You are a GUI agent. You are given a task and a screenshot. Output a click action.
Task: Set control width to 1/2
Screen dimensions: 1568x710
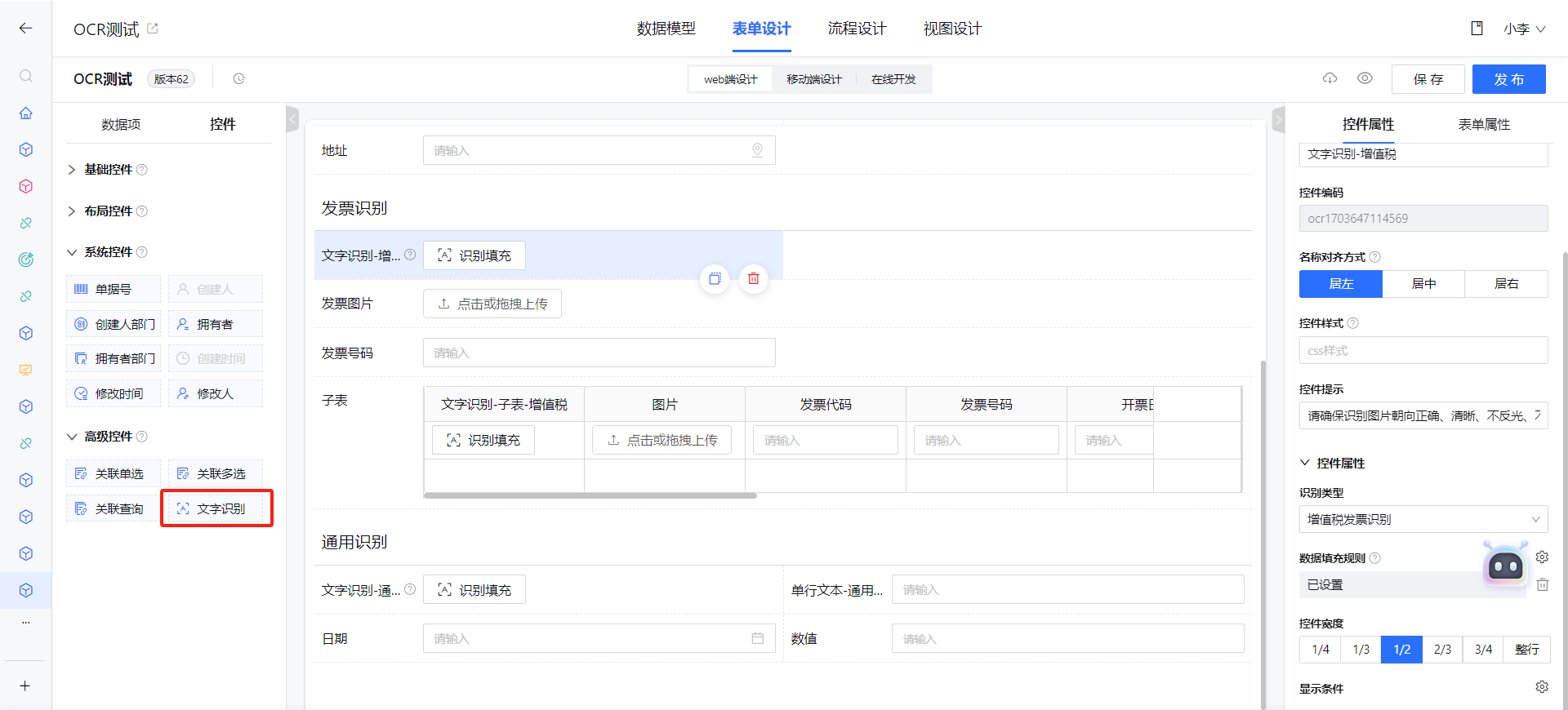(1401, 650)
